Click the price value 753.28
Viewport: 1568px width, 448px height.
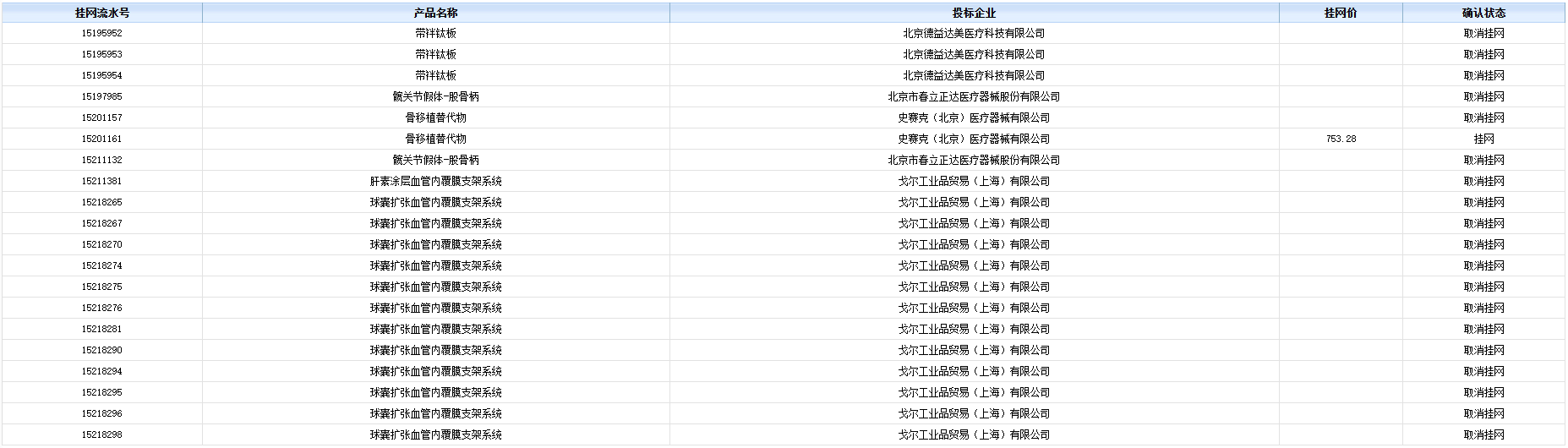pos(1341,139)
